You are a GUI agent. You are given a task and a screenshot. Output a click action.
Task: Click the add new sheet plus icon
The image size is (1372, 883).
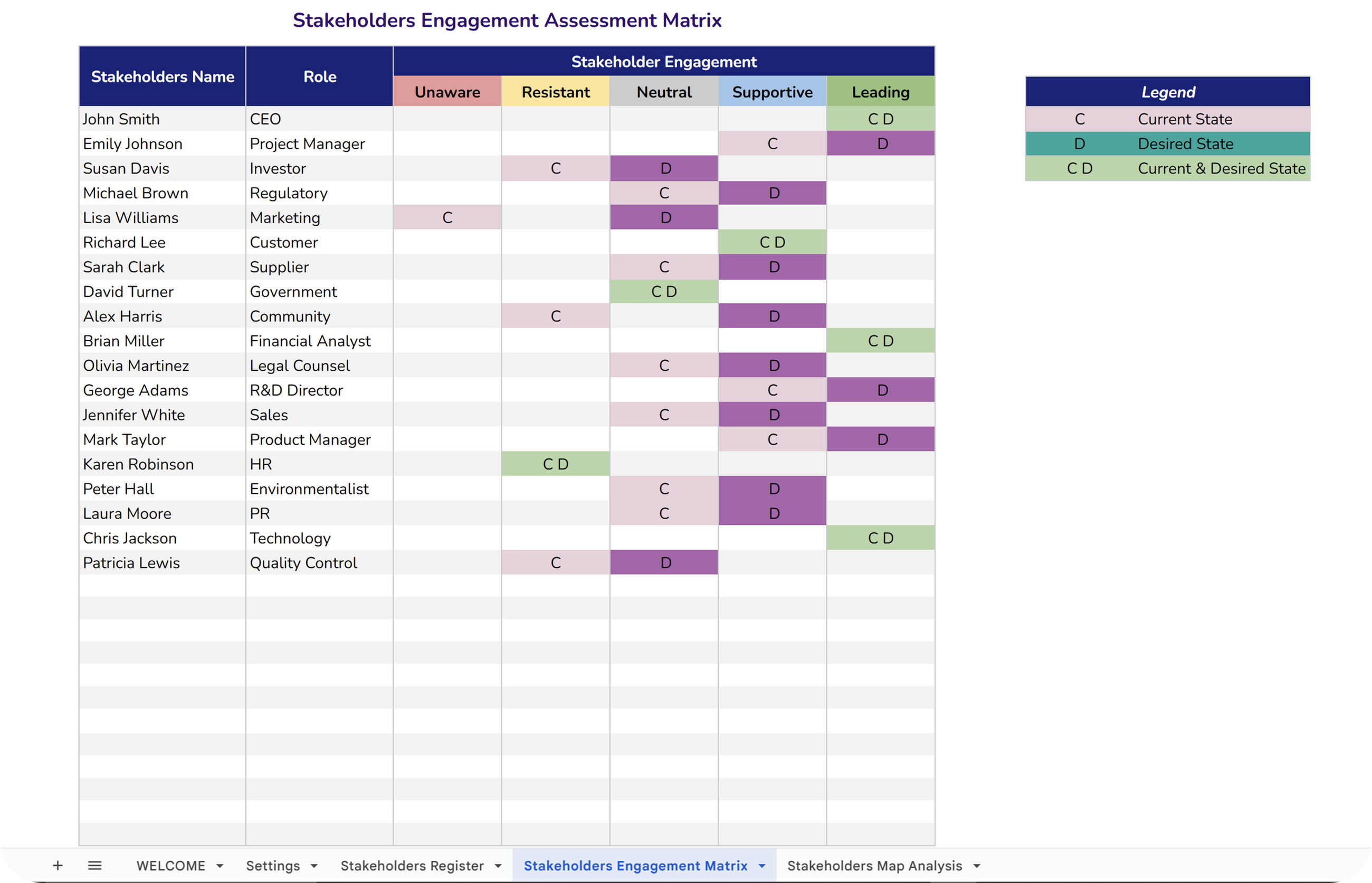[58, 865]
